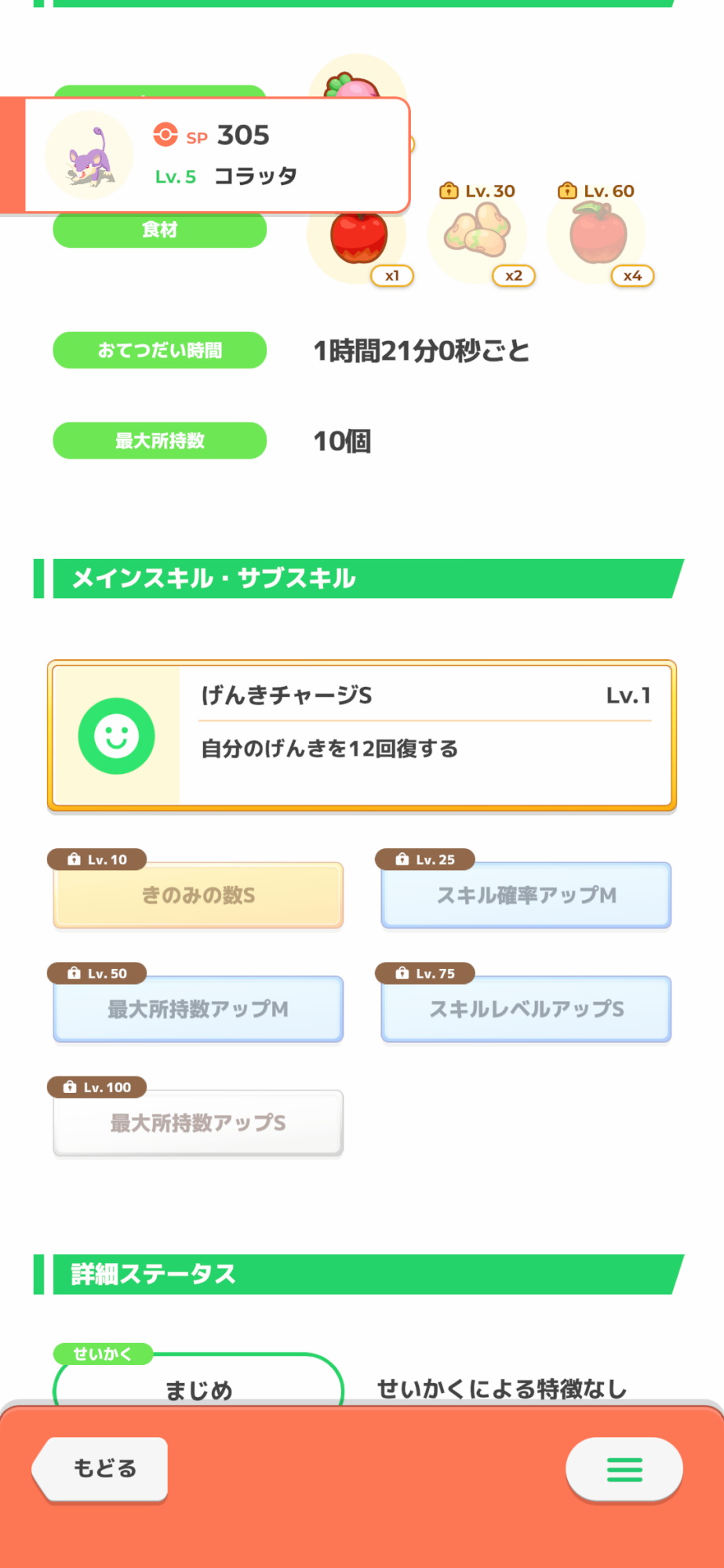
Task: Open the hamburger menu button
Action: [624, 1469]
